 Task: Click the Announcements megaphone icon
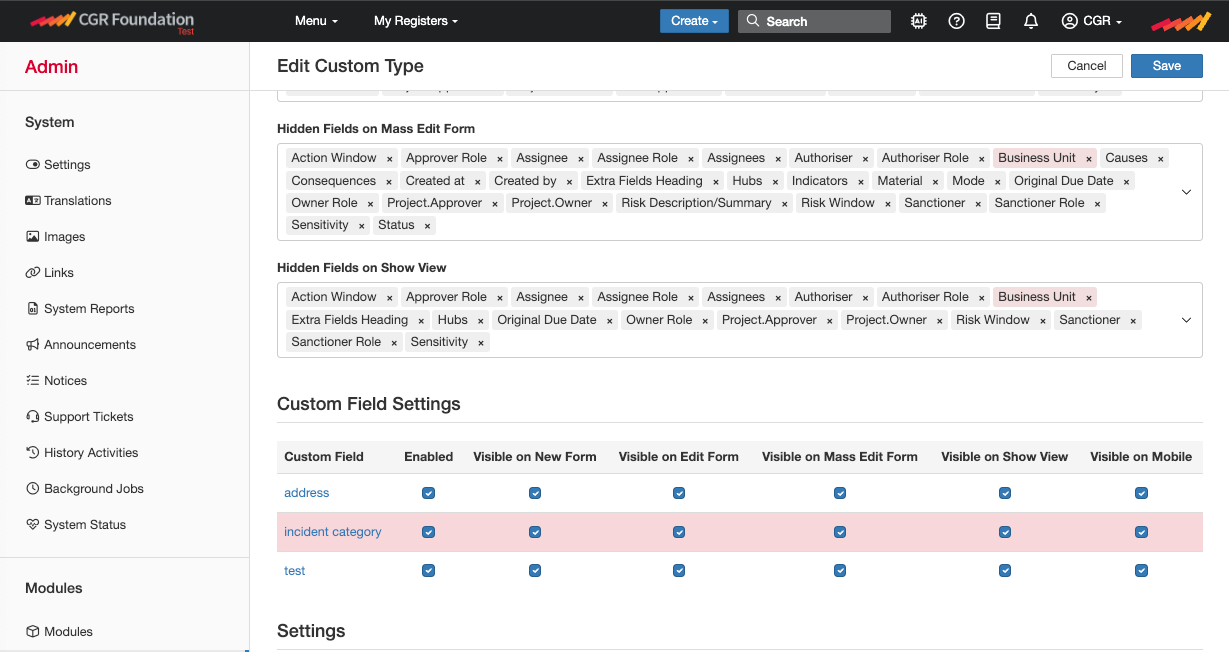(x=33, y=344)
